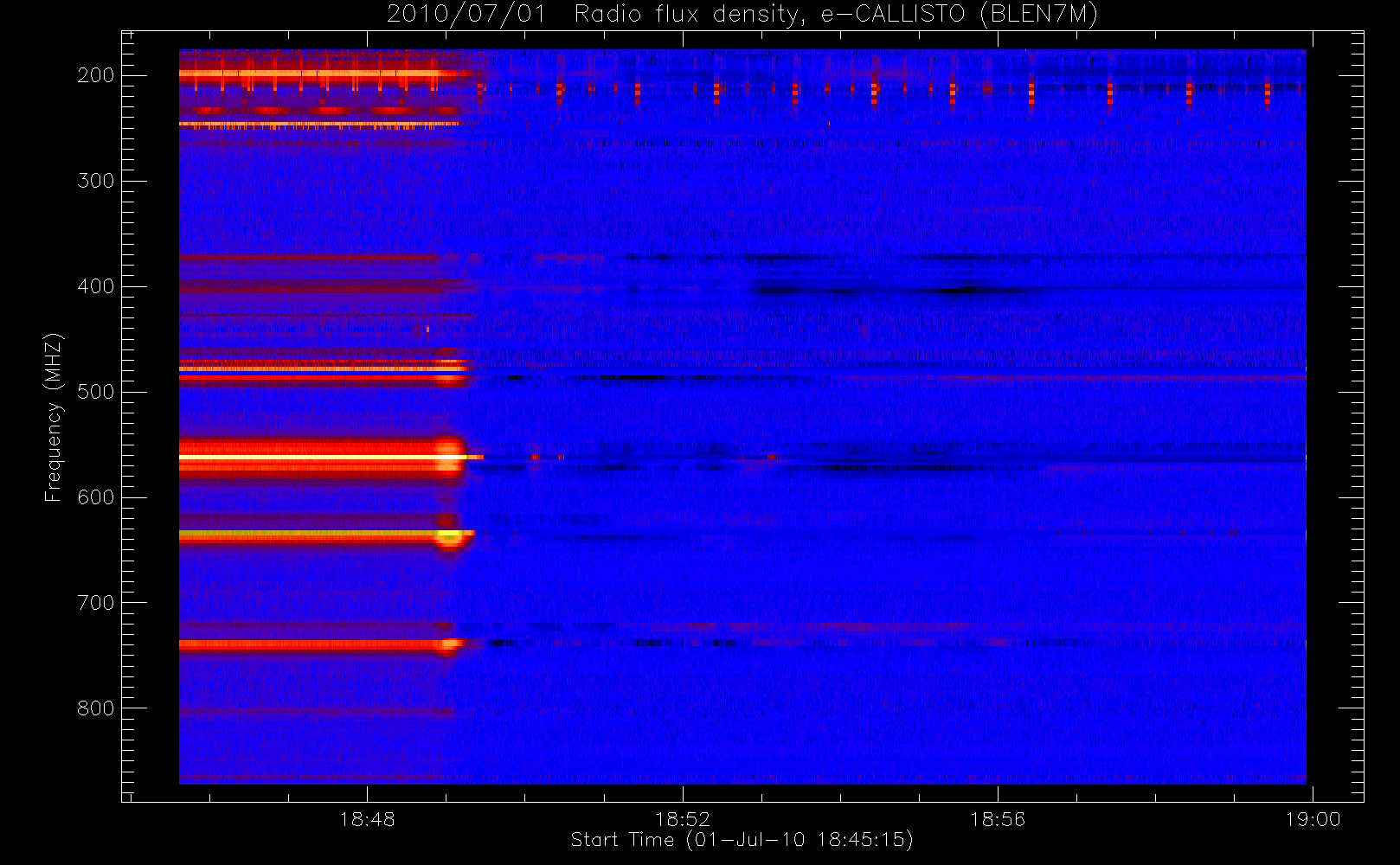Click the 400 frequency tick label
1400x865 pixels.
coord(96,286)
